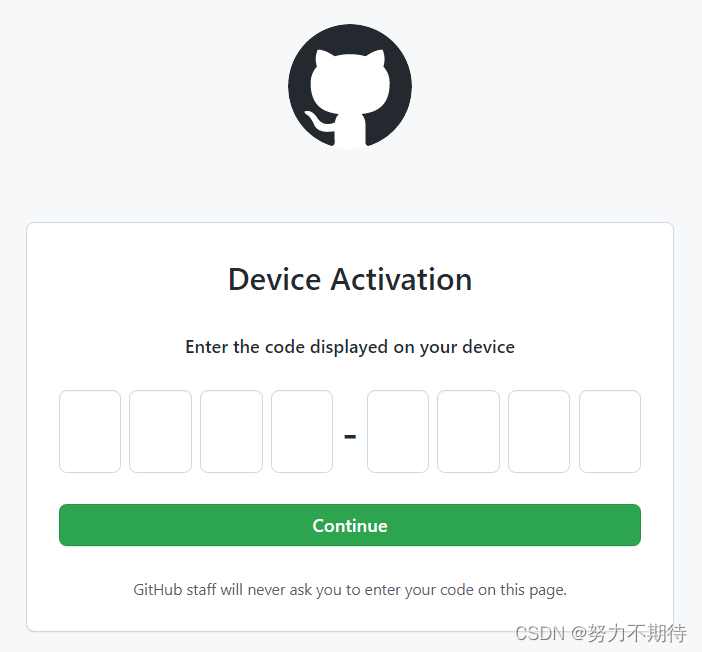Click the CSDN watermark text
This screenshot has height=652, width=702.
[540, 633]
